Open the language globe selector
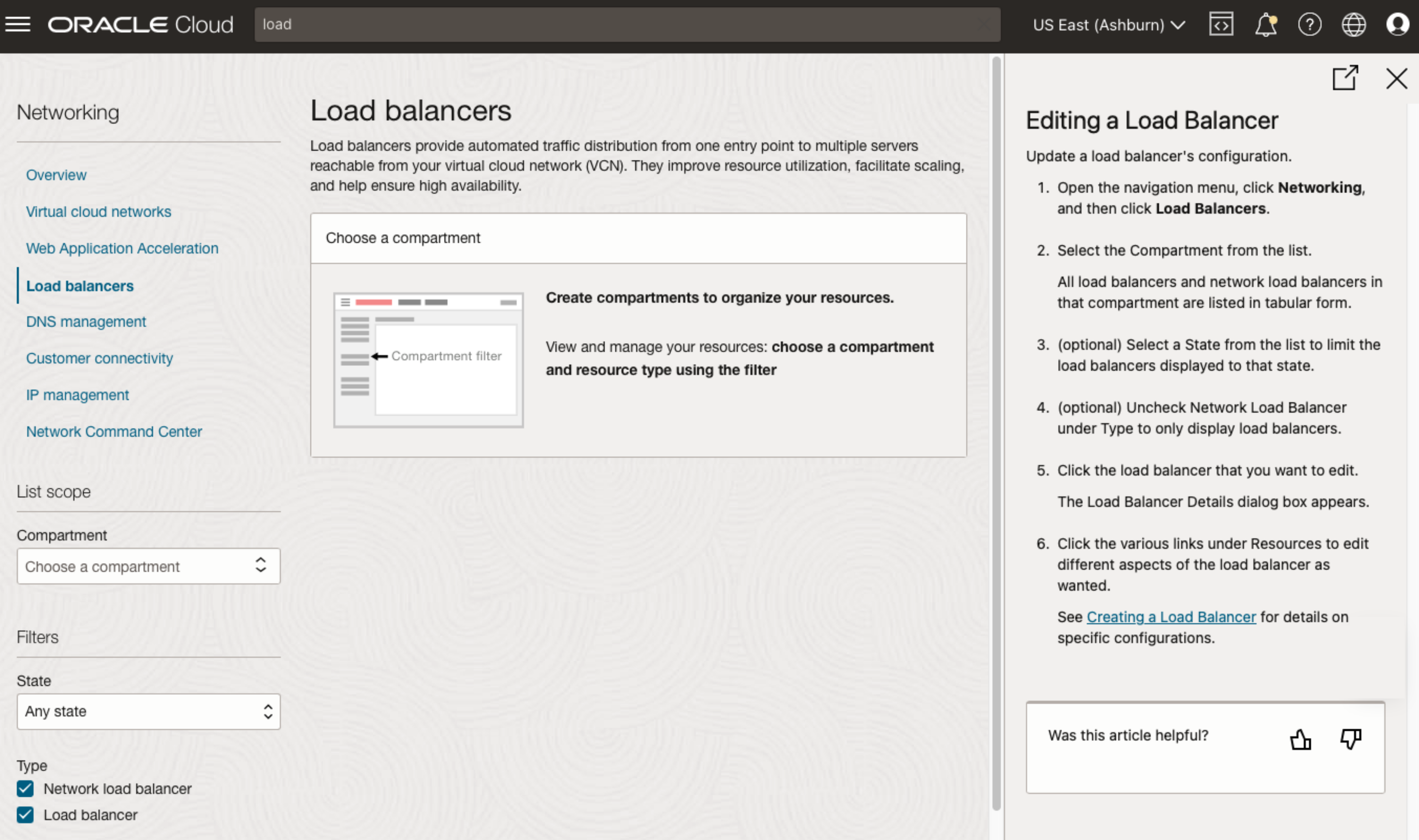The width and height of the screenshot is (1419, 840). tap(1354, 24)
